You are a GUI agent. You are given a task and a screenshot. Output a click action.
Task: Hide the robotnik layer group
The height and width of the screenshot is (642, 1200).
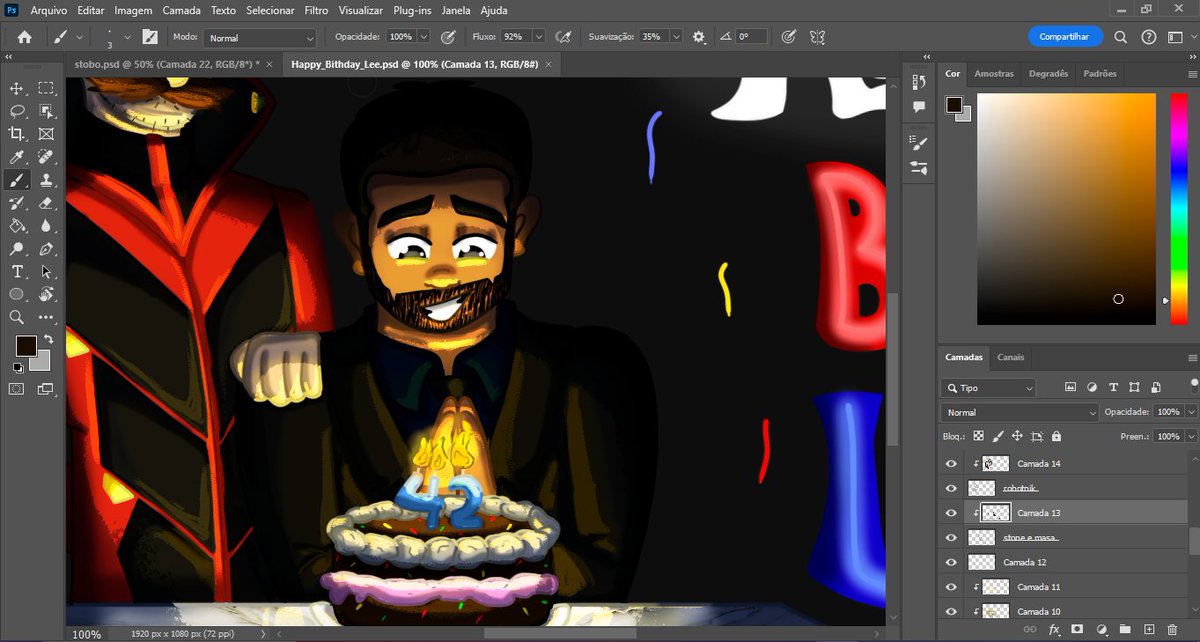(x=951, y=488)
